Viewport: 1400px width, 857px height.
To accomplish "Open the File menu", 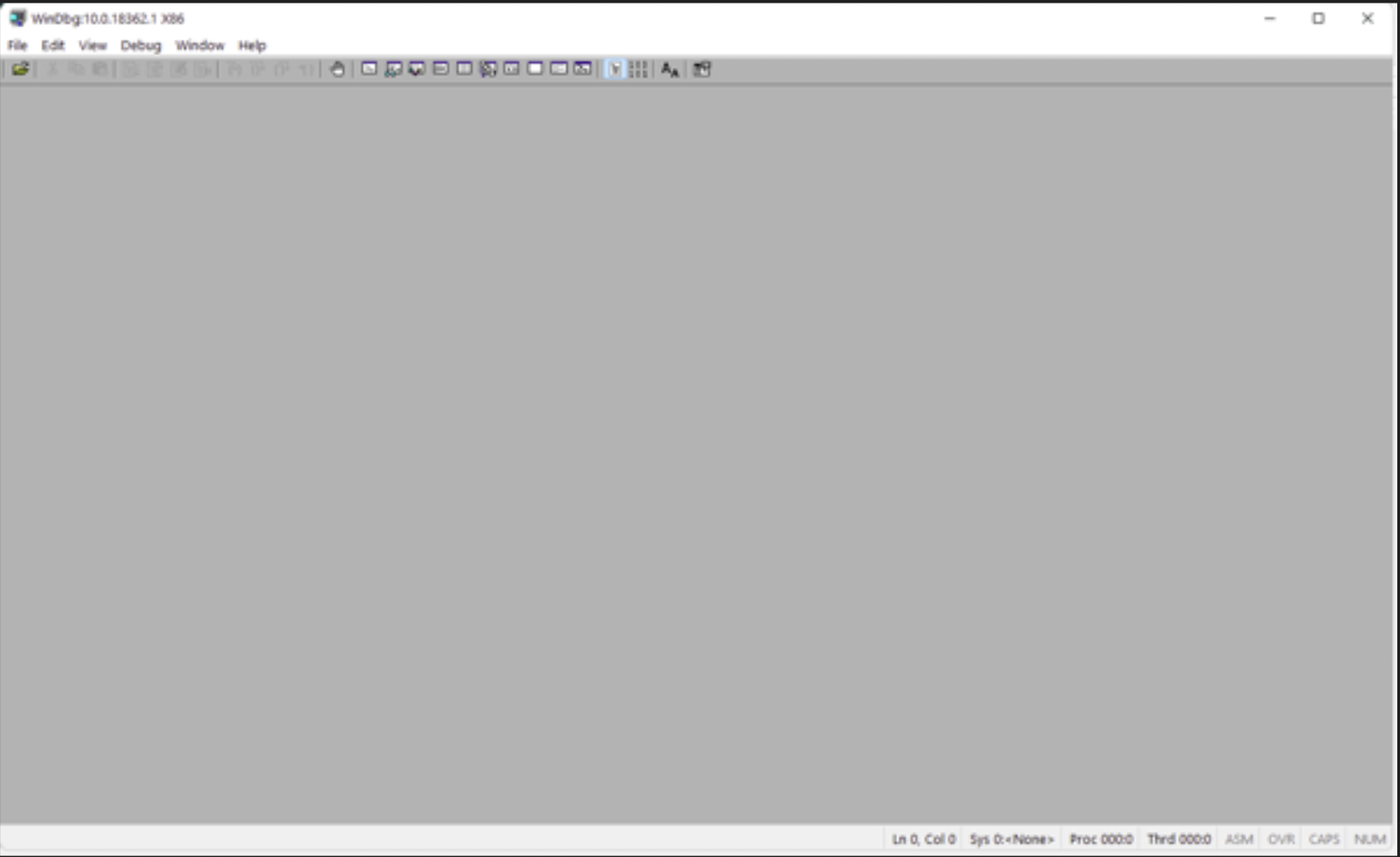I will [17, 45].
